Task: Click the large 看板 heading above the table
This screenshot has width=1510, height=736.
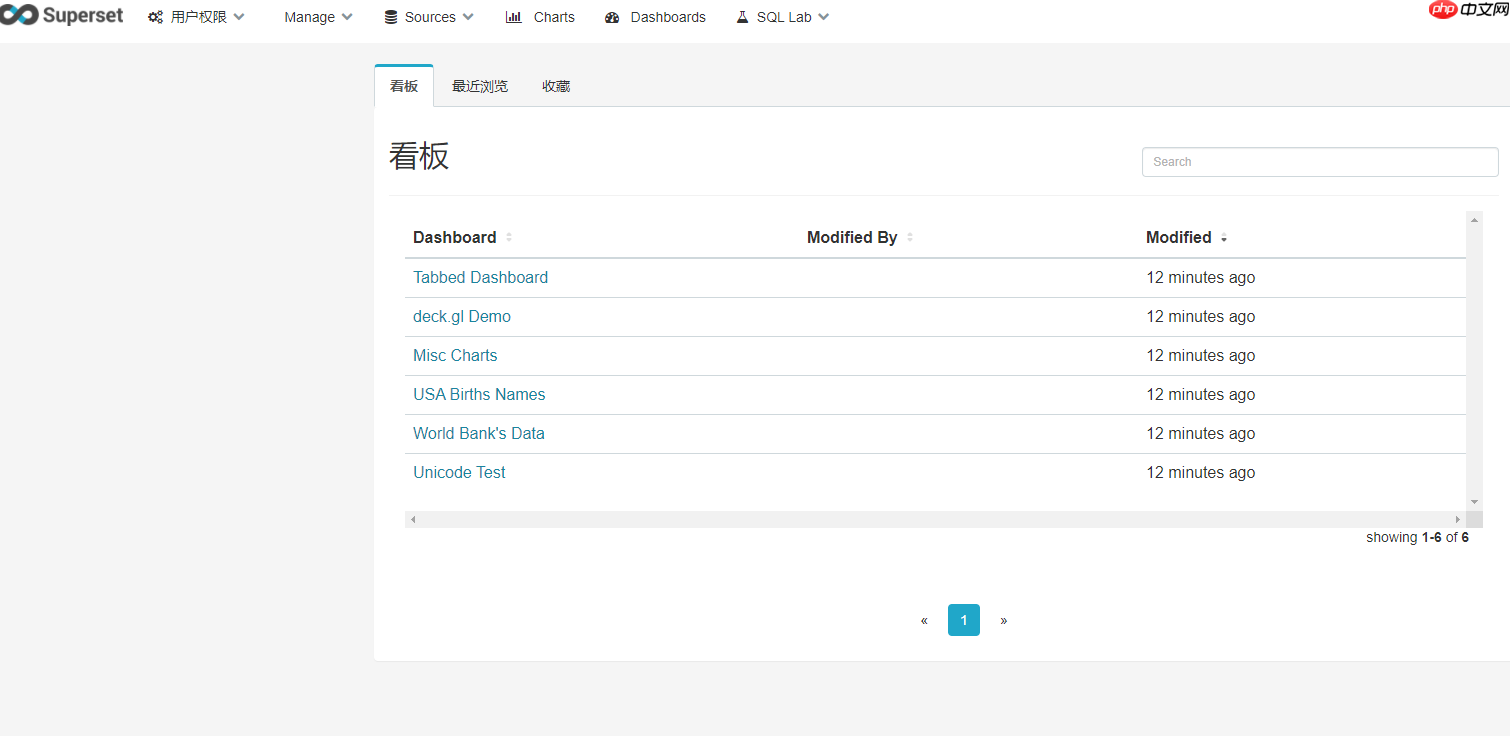Action: pos(419,156)
